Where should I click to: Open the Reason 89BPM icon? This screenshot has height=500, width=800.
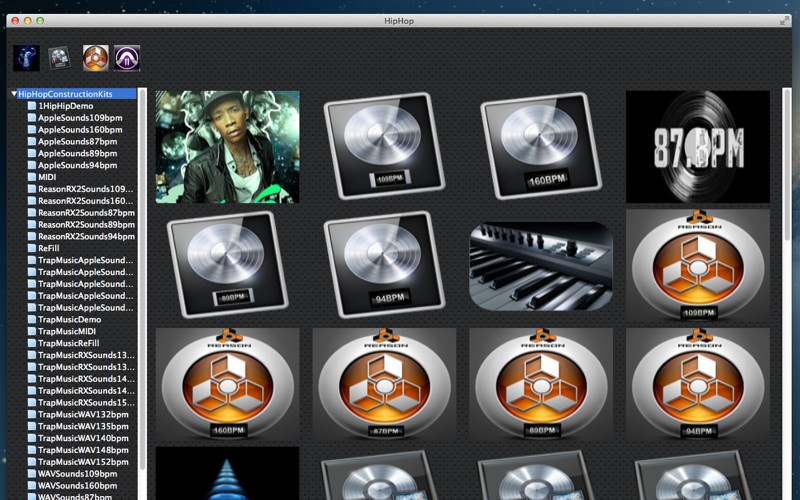click(541, 384)
